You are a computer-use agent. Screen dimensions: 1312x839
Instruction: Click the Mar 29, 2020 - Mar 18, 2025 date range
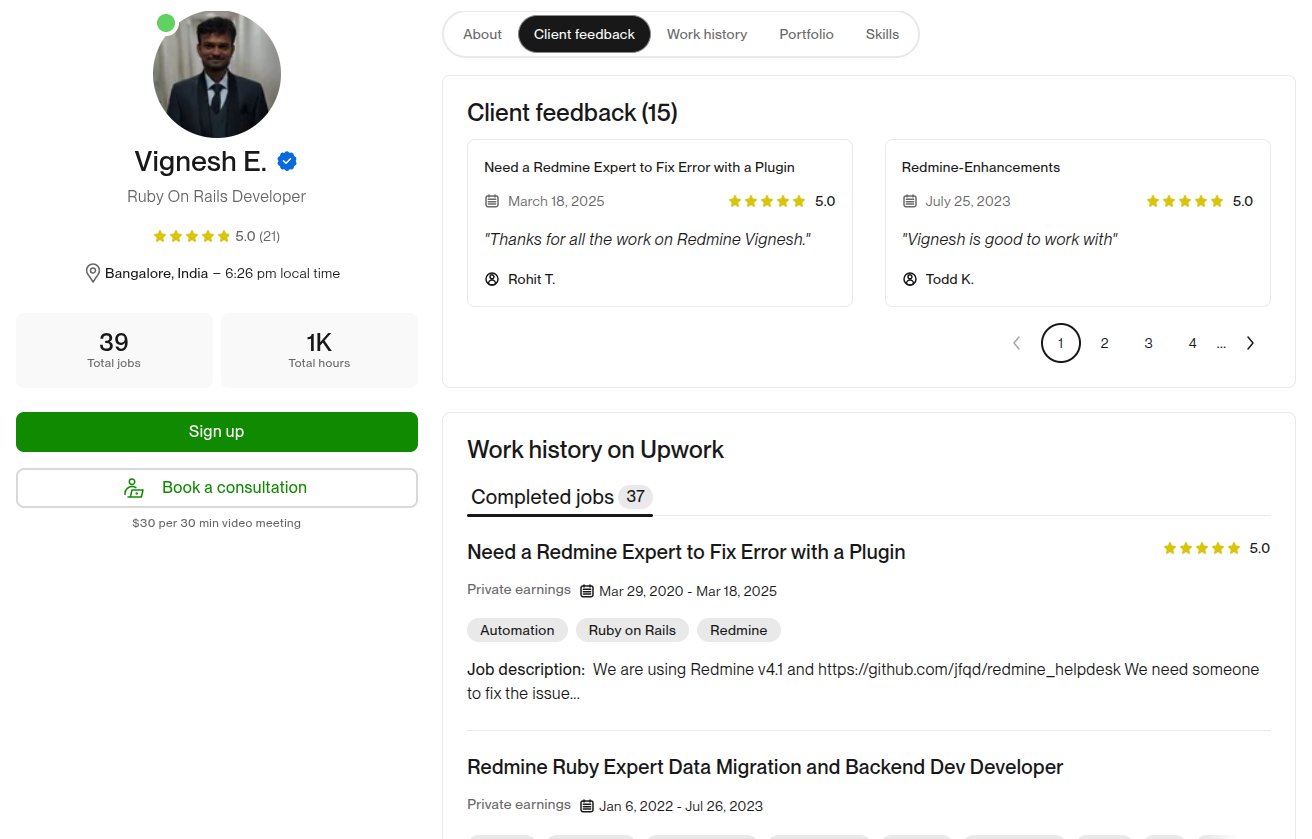coord(688,591)
